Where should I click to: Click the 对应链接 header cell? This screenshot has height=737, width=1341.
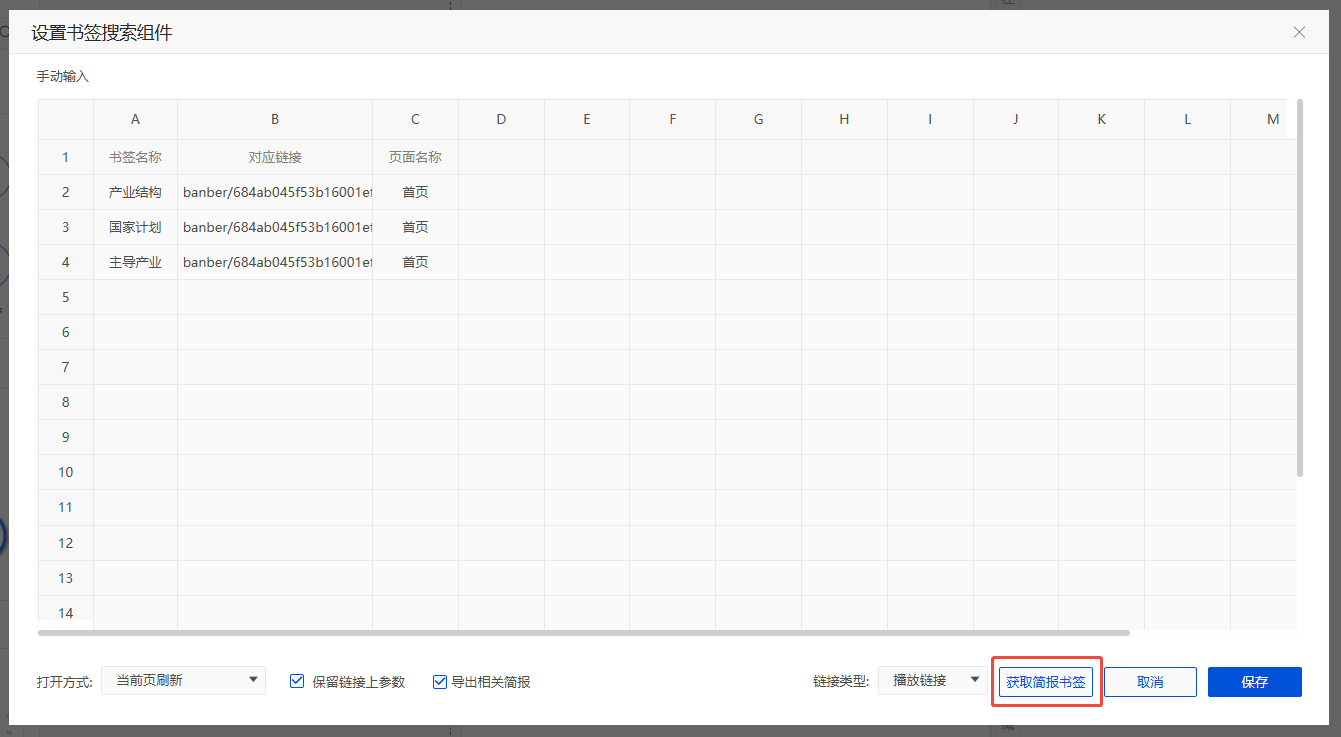275,157
